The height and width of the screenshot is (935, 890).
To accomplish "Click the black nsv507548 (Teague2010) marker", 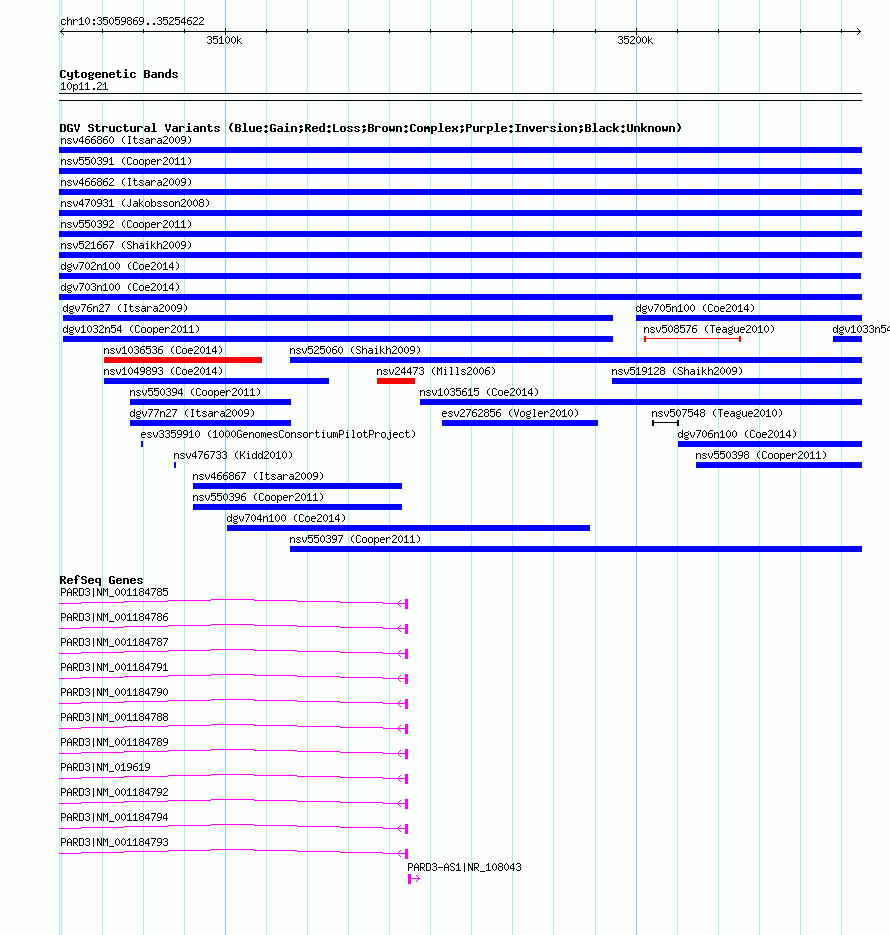I will tap(666, 423).
